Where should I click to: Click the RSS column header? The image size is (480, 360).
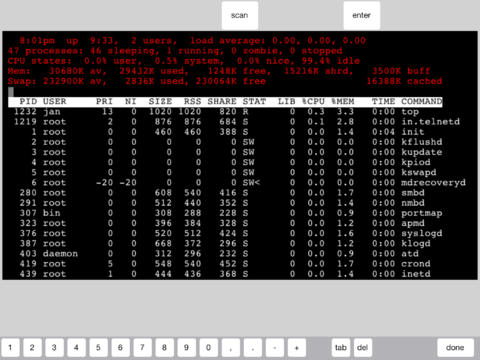193,101
